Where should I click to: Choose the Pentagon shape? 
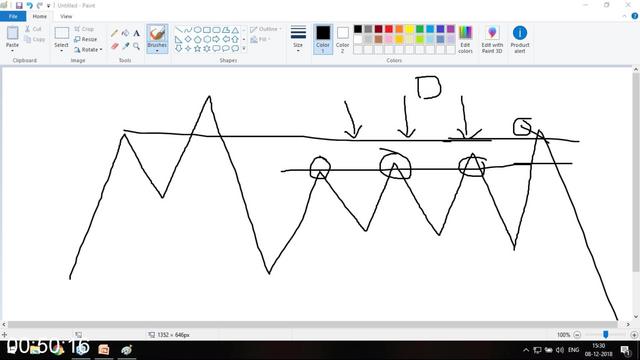pos(198,39)
